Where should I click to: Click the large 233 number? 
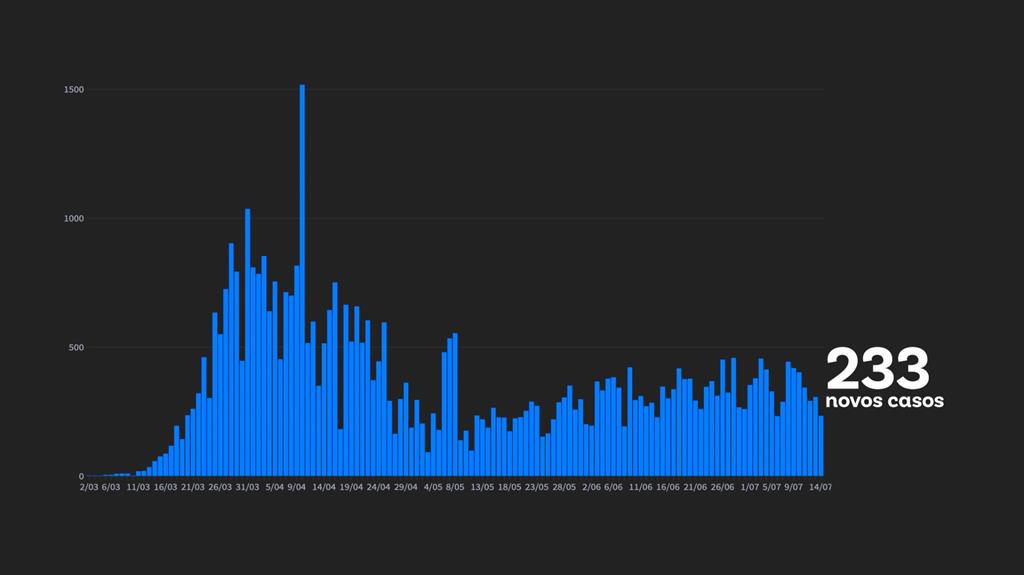[x=877, y=369]
